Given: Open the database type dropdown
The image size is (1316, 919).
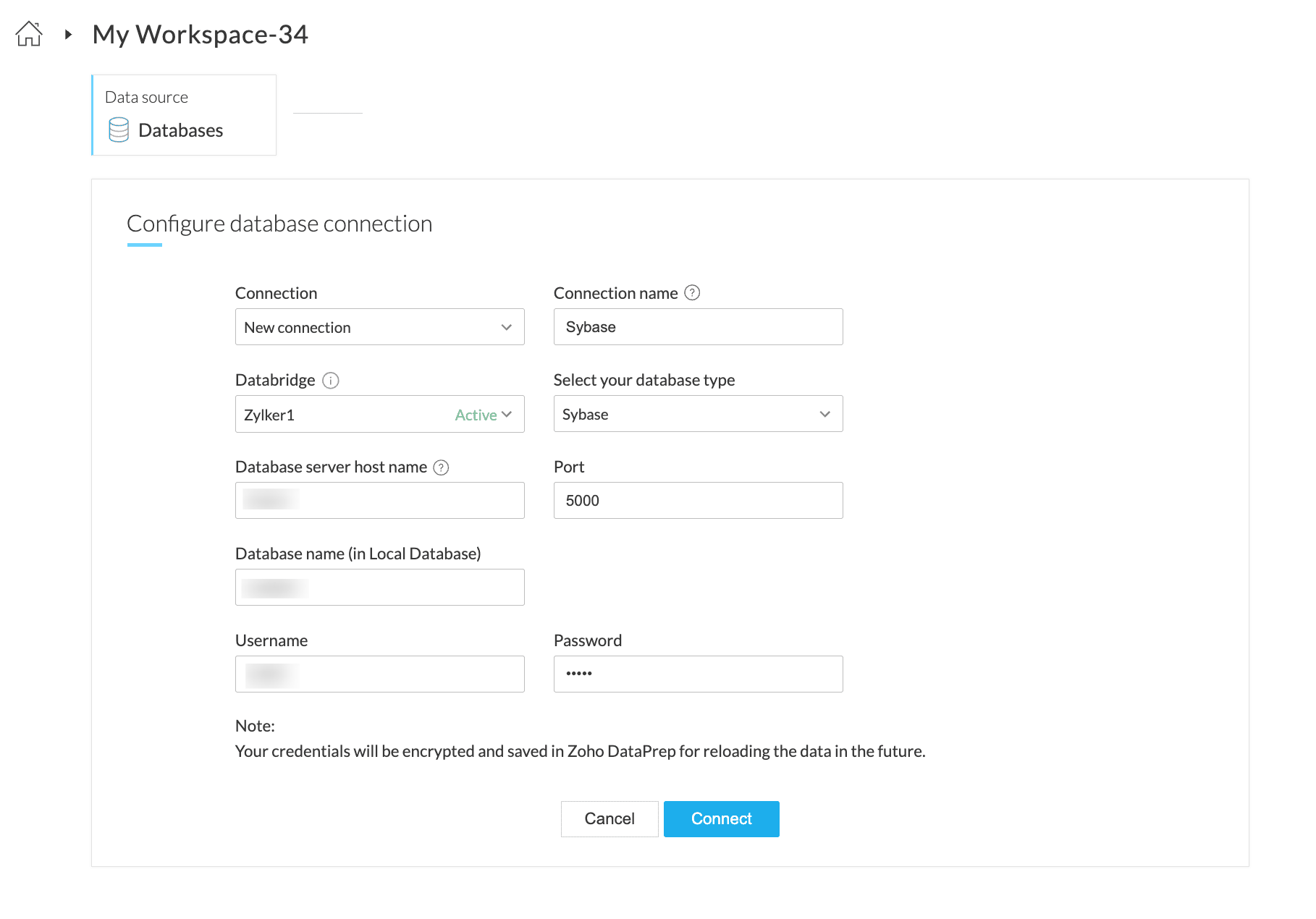Looking at the screenshot, I should point(698,414).
